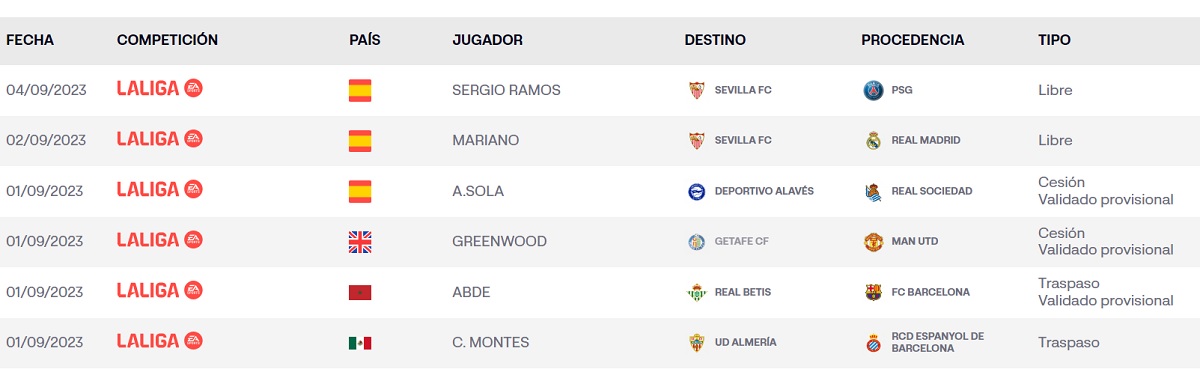Click the Man Utd club logo
Viewport: 1200px width, 372px height.
pyautogui.click(x=873, y=242)
